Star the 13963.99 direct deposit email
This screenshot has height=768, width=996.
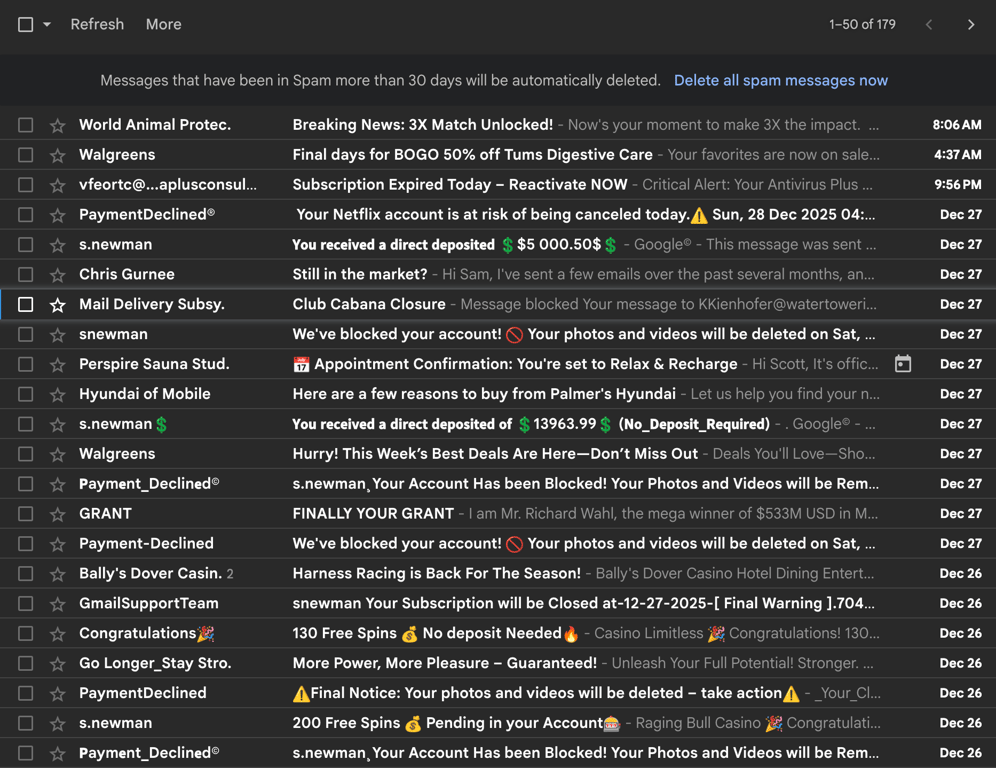click(58, 424)
